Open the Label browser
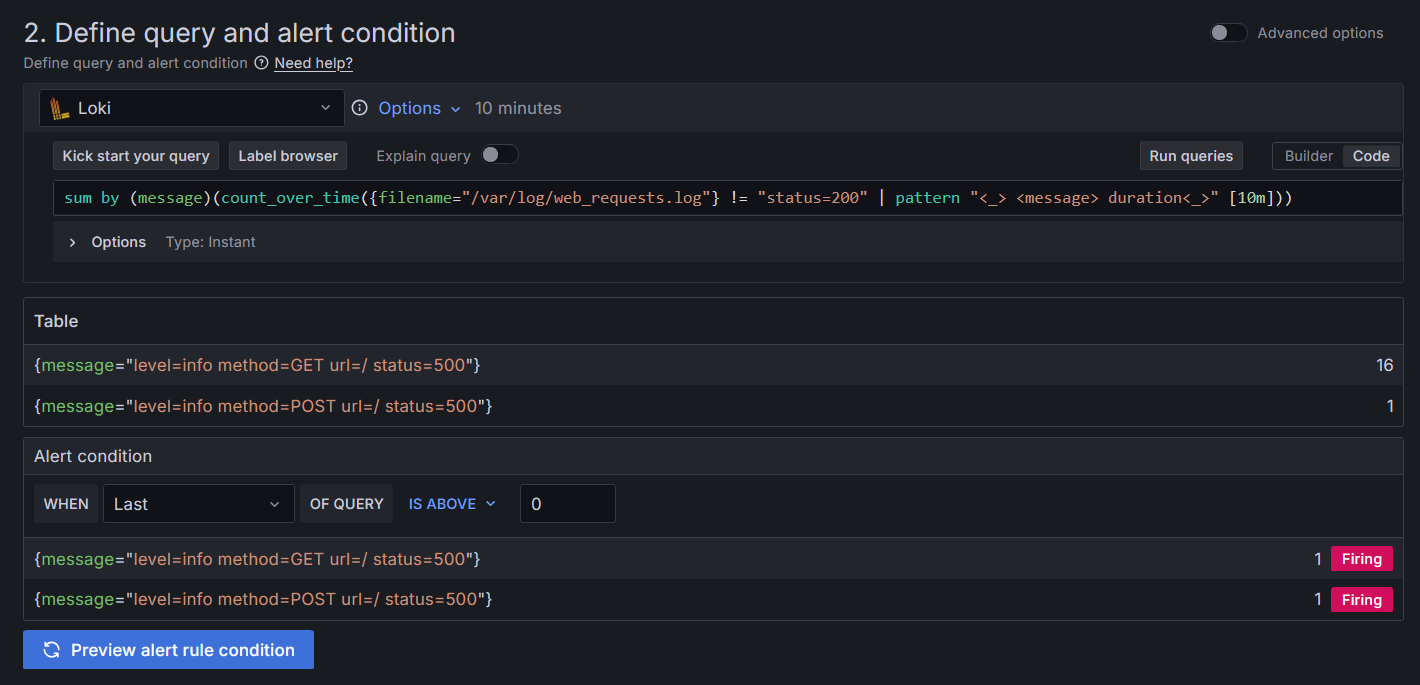The height and width of the screenshot is (685, 1420). pos(287,155)
